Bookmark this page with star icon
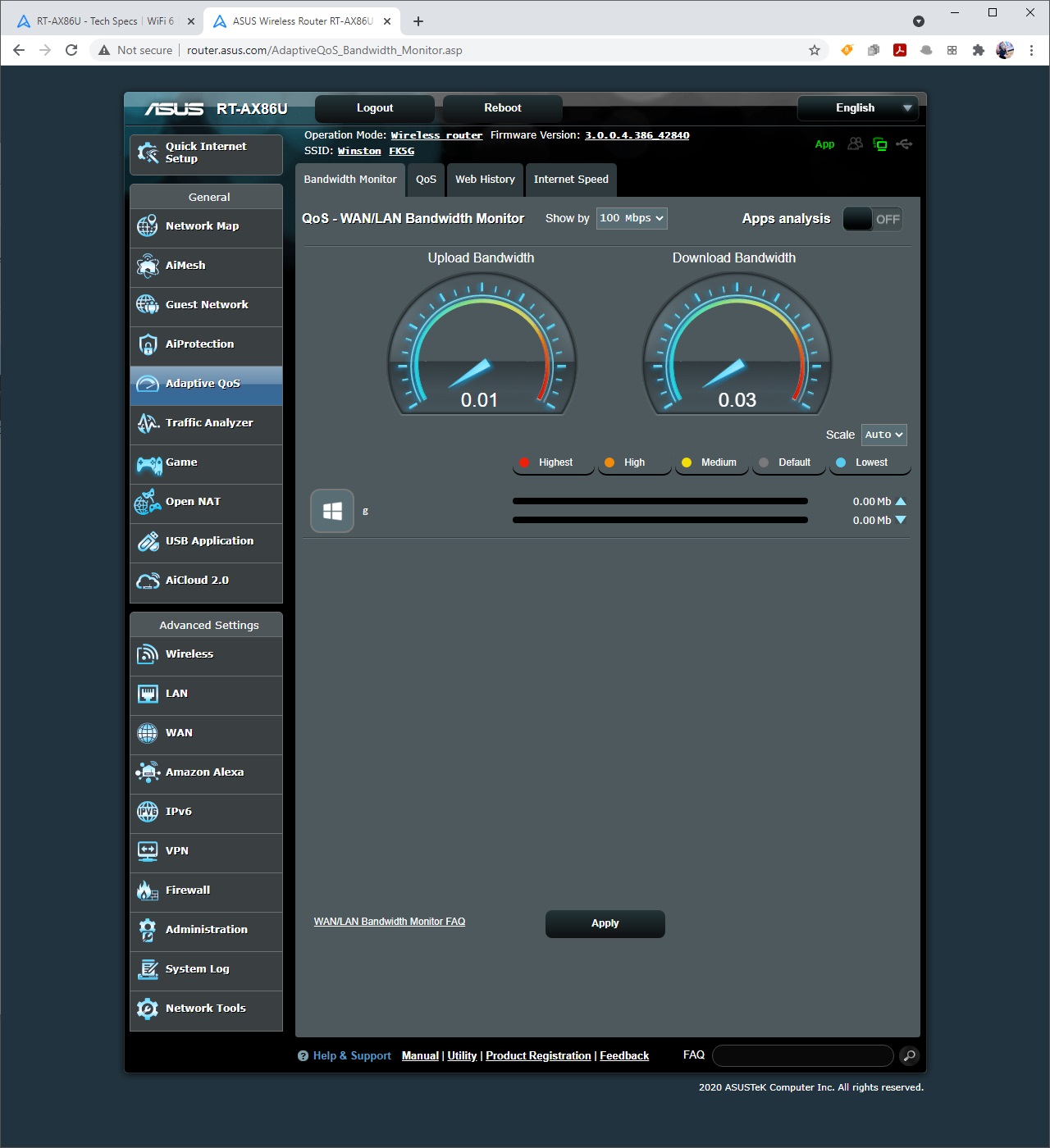Image resolution: width=1050 pixels, height=1148 pixels. [x=815, y=50]
